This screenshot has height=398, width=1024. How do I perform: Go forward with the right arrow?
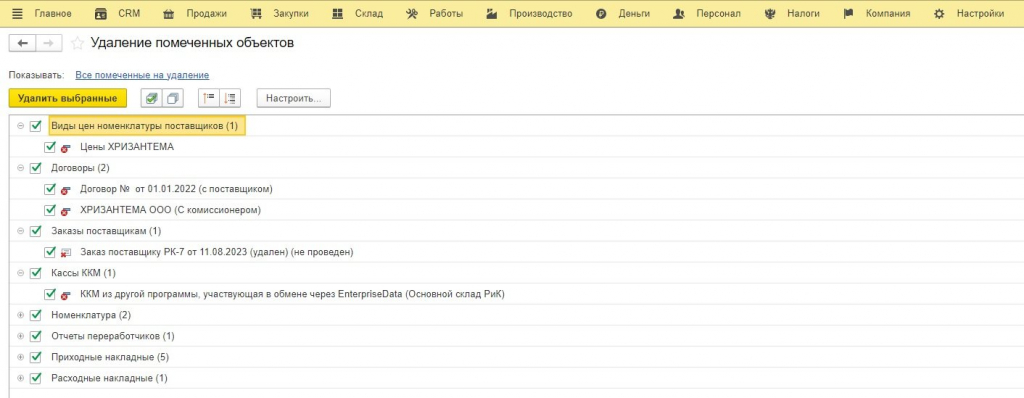coord(48,43)
